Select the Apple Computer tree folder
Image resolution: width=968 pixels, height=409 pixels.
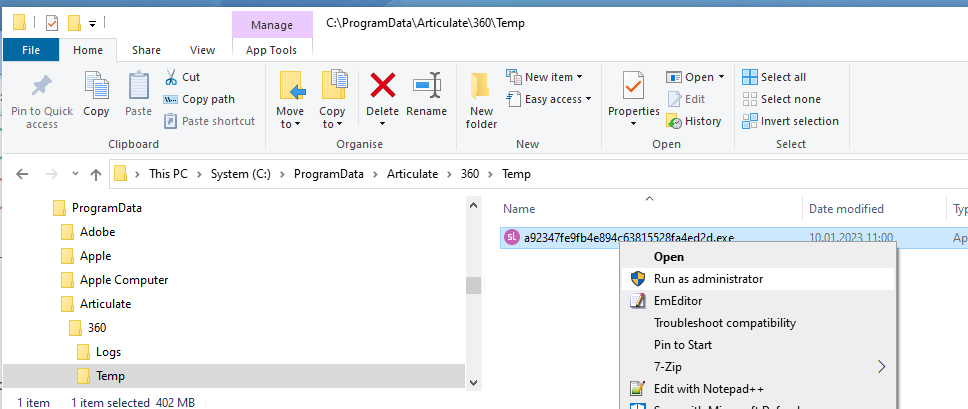[x=124, y=280]
